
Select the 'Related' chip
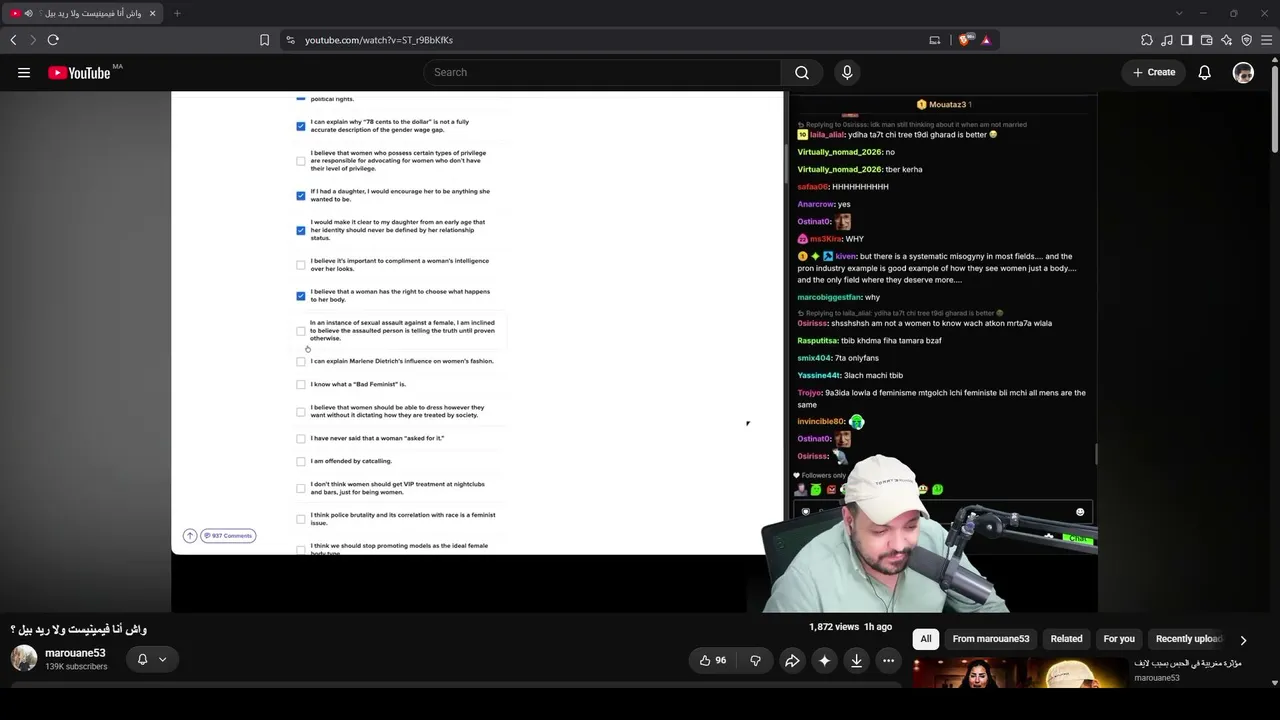tap(1066, 639)
